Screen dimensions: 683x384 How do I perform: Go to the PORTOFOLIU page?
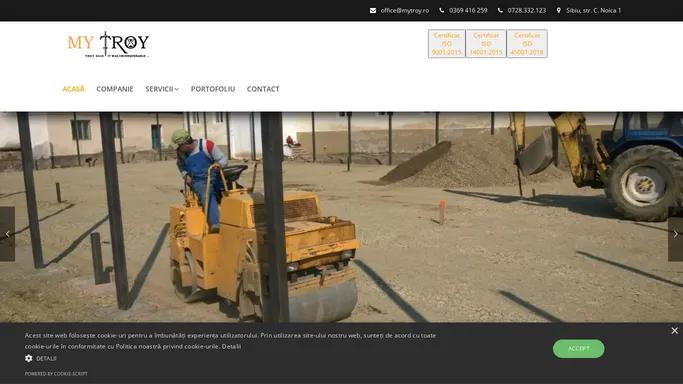(x=213, y=89)
